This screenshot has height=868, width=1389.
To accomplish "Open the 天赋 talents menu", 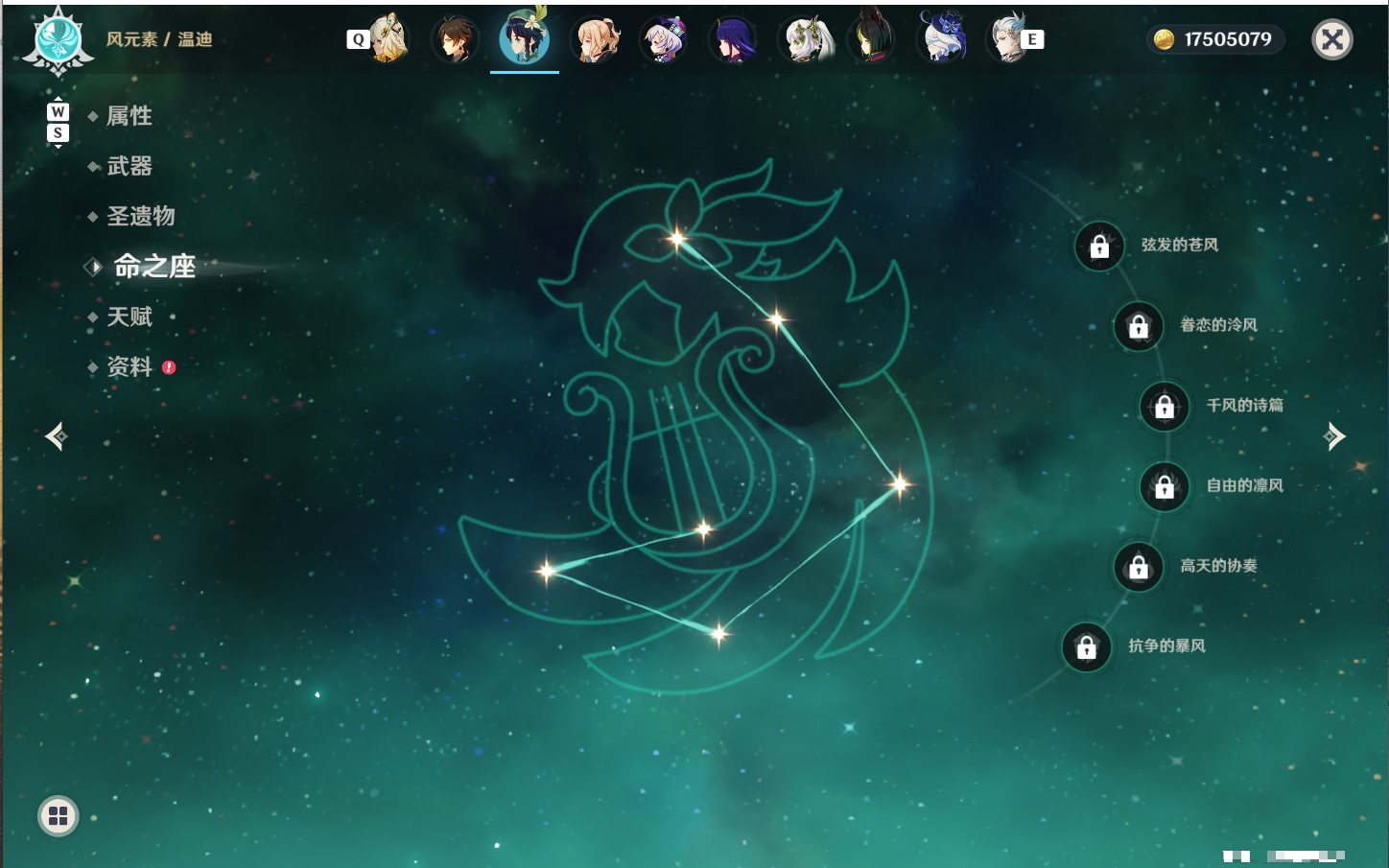I will click(x=129, y=317).
